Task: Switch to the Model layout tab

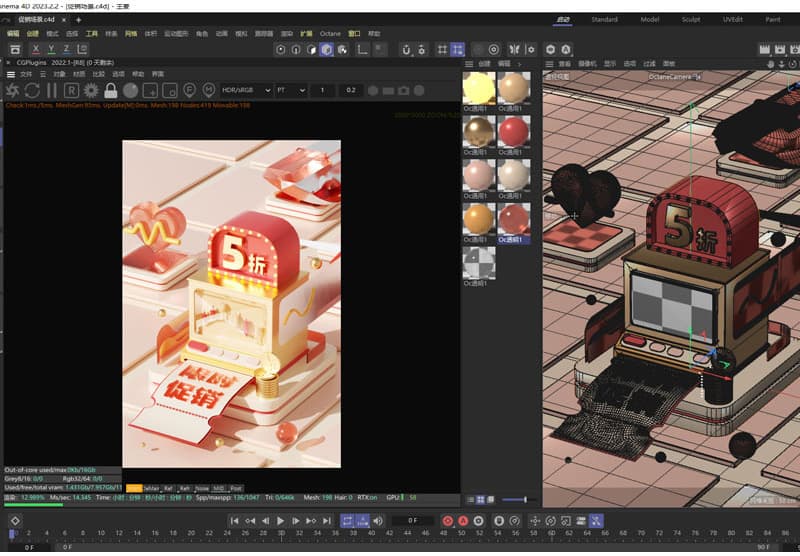Action: coord(649,19)
